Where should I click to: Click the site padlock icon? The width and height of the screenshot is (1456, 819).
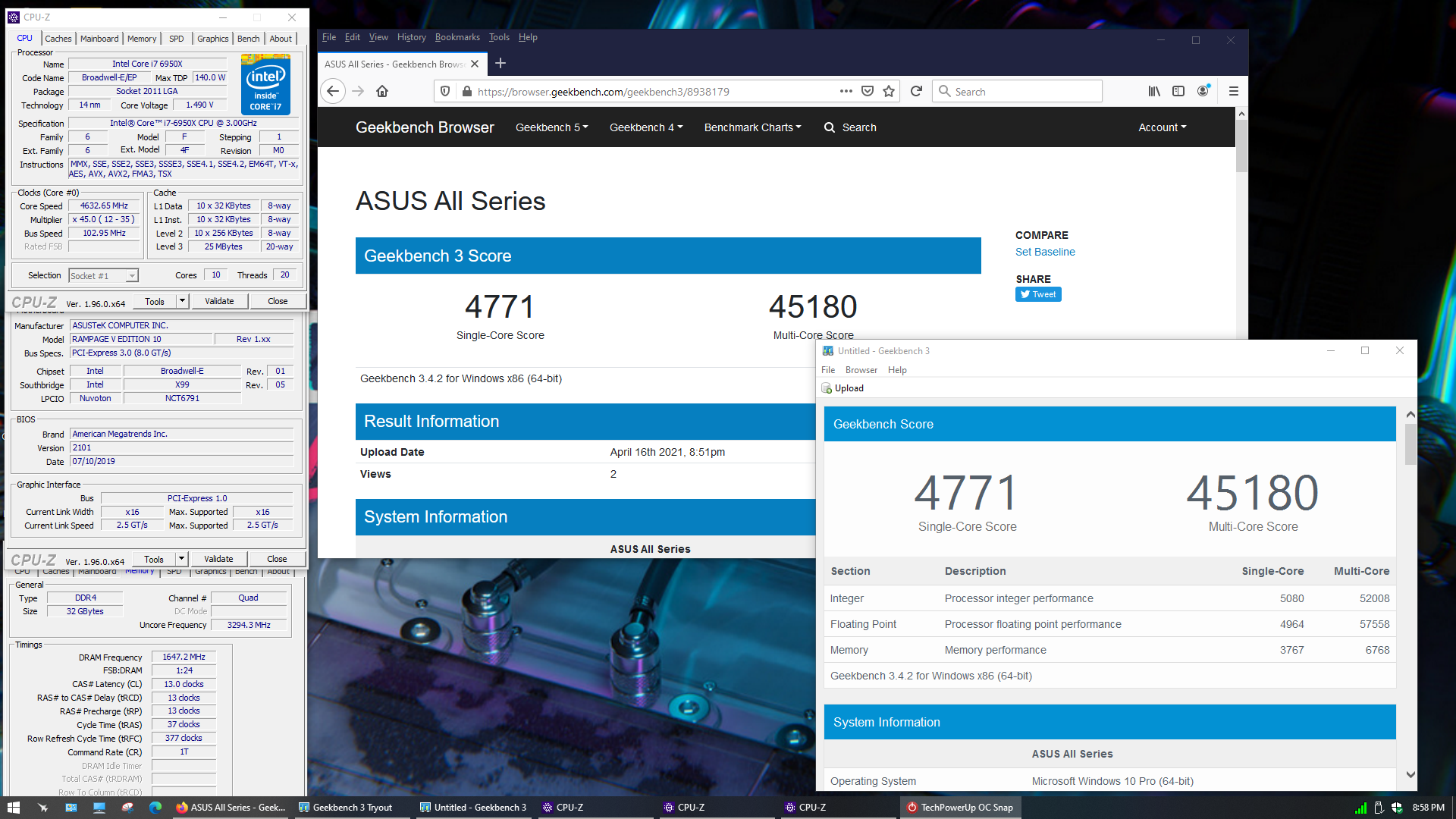coord(467,91)
